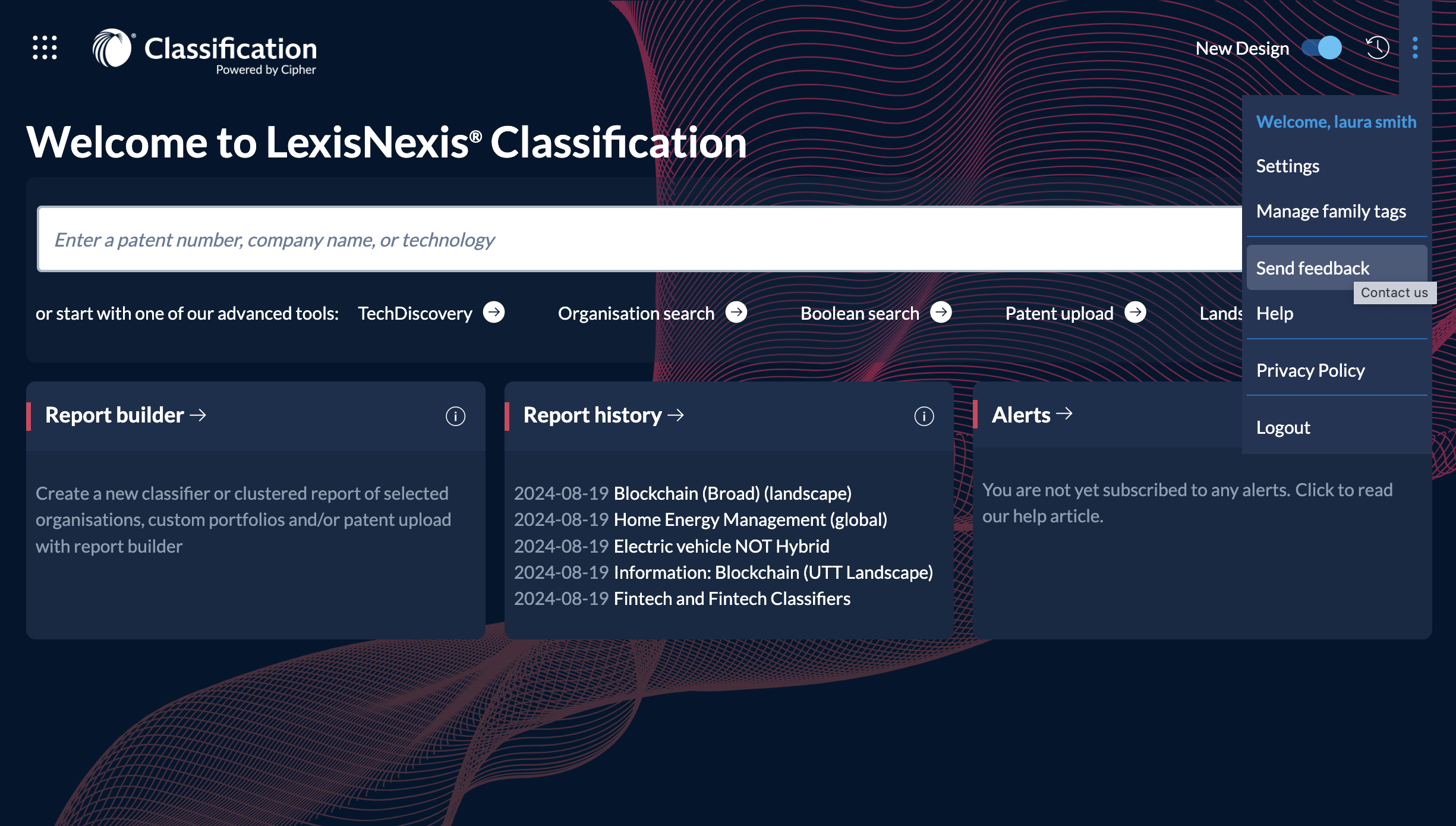Open the apps grid menu icon
1456x826 pixels.
pos(45,48)
